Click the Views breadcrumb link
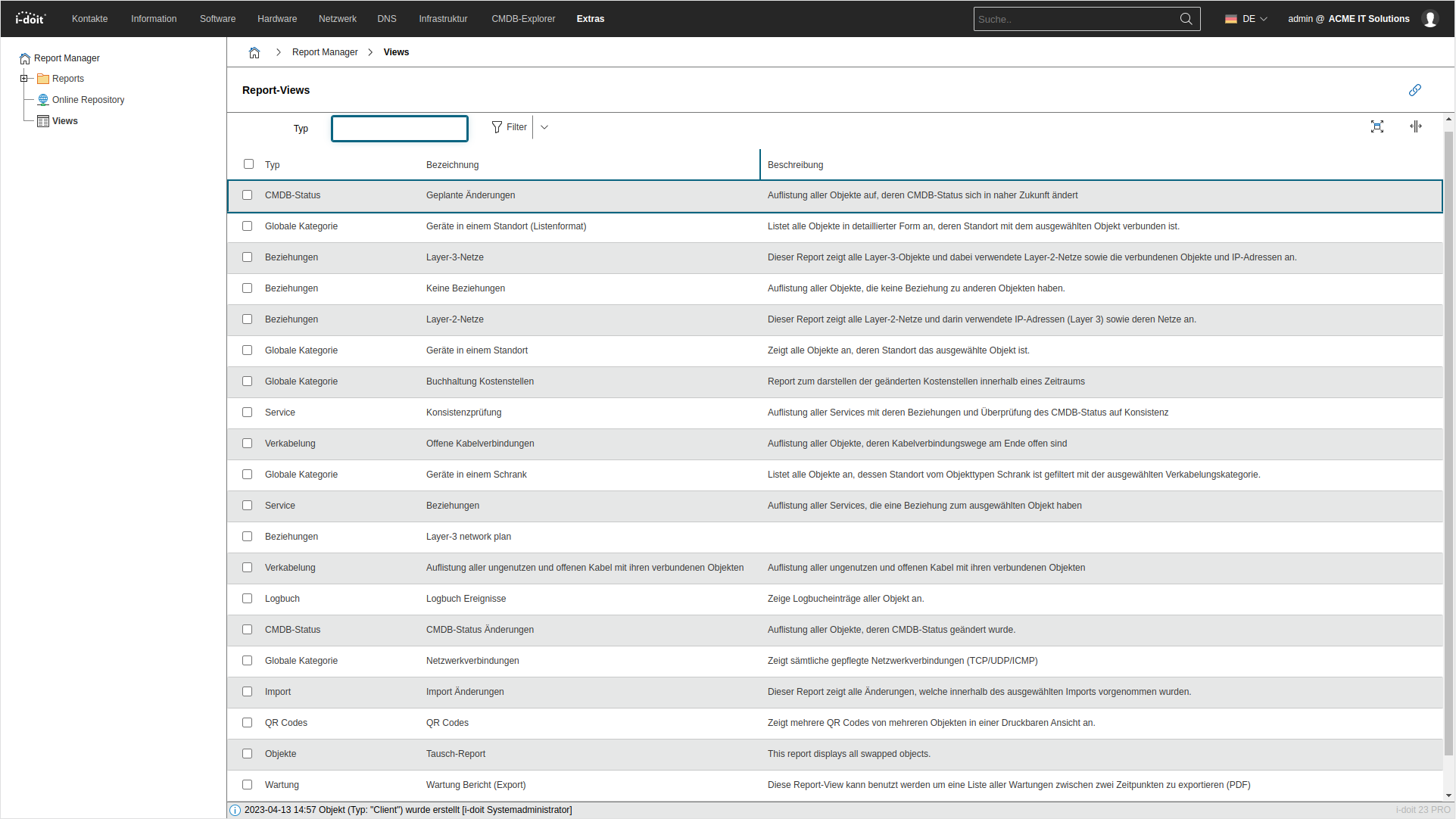This screenshot has height=819, width=1456. coord(396,52)
